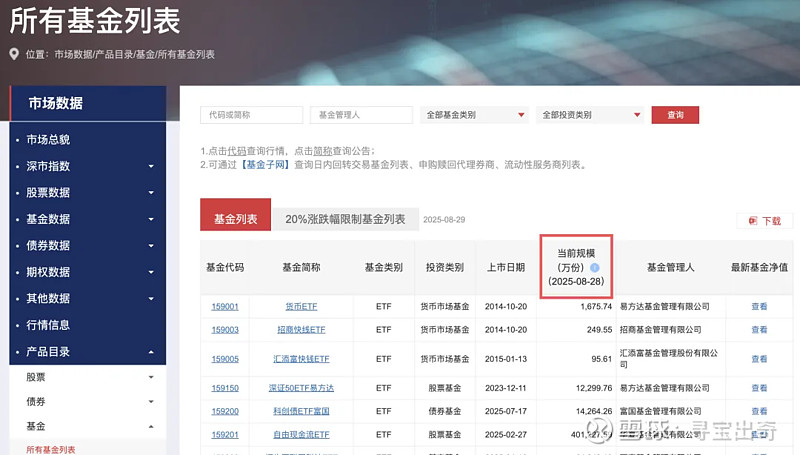Open fund code 159200 link
Screen dimensions: 800x455
pyautogui.click(x=225, y=411)
